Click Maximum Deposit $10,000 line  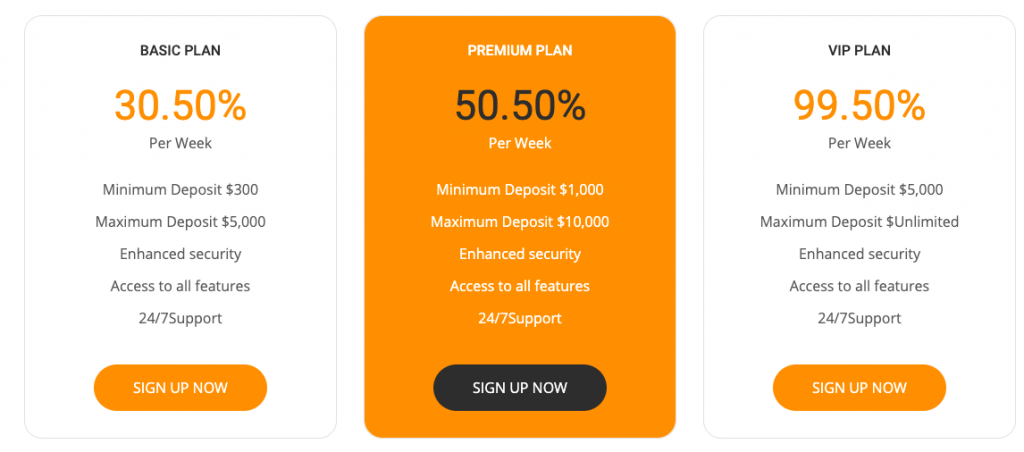520,222
